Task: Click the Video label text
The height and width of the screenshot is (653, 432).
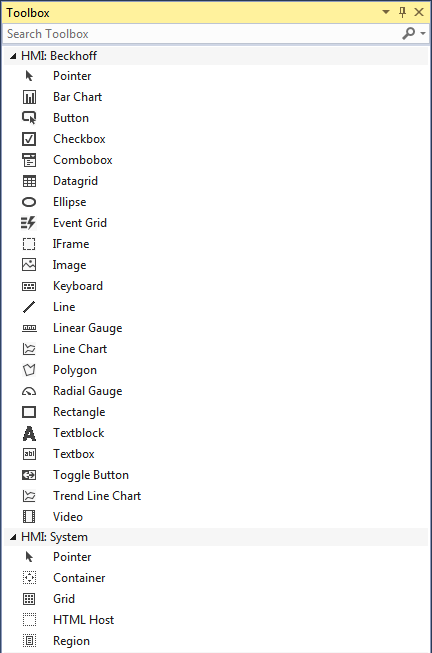Action: coord(68,517)
